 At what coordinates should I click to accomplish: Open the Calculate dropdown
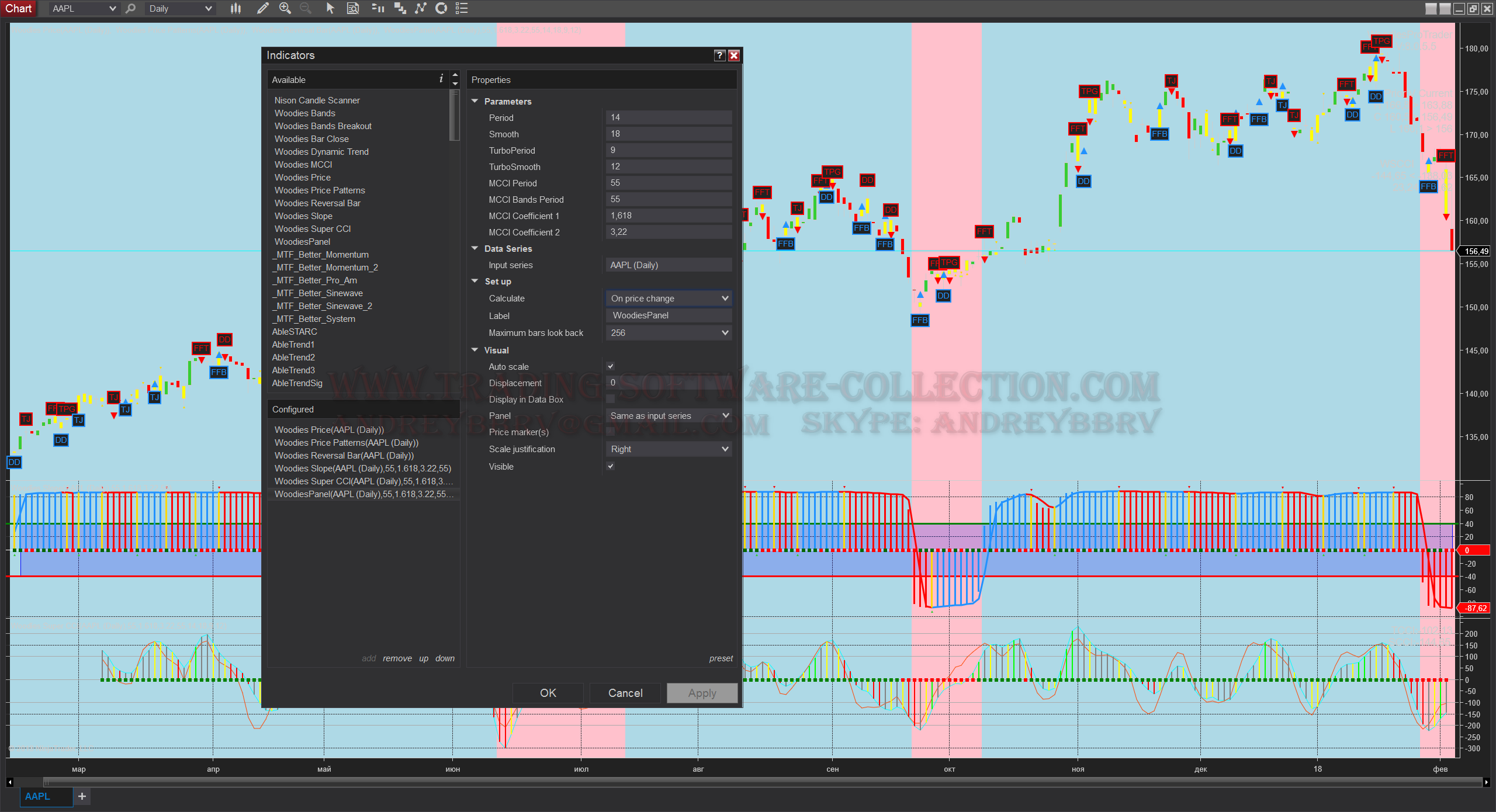point(669,299)
